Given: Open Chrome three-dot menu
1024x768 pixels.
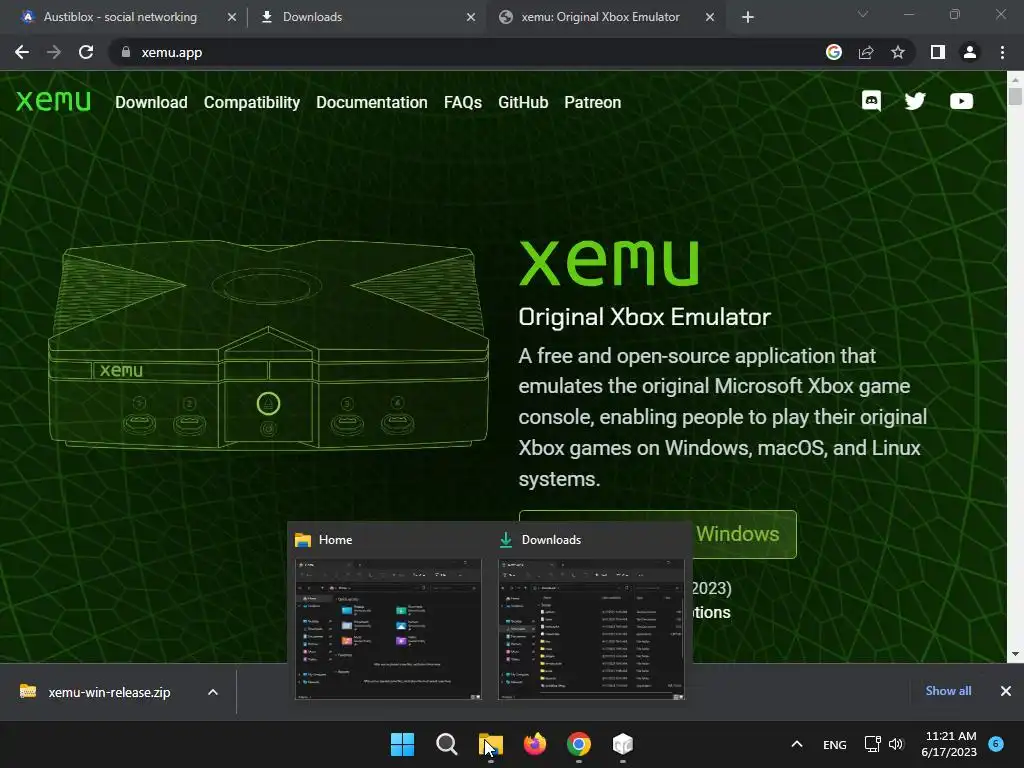Looking at the screenshot, I should click(1002, 52).
